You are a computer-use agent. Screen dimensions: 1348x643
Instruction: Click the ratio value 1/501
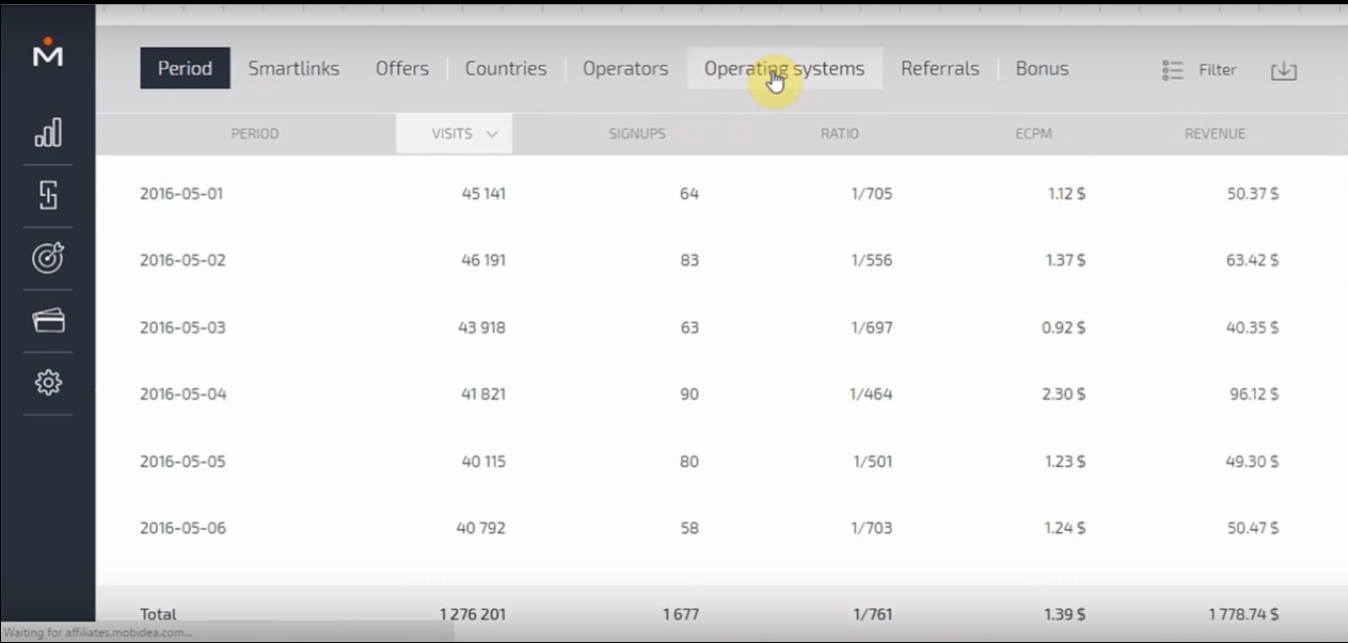coord(873,461)
